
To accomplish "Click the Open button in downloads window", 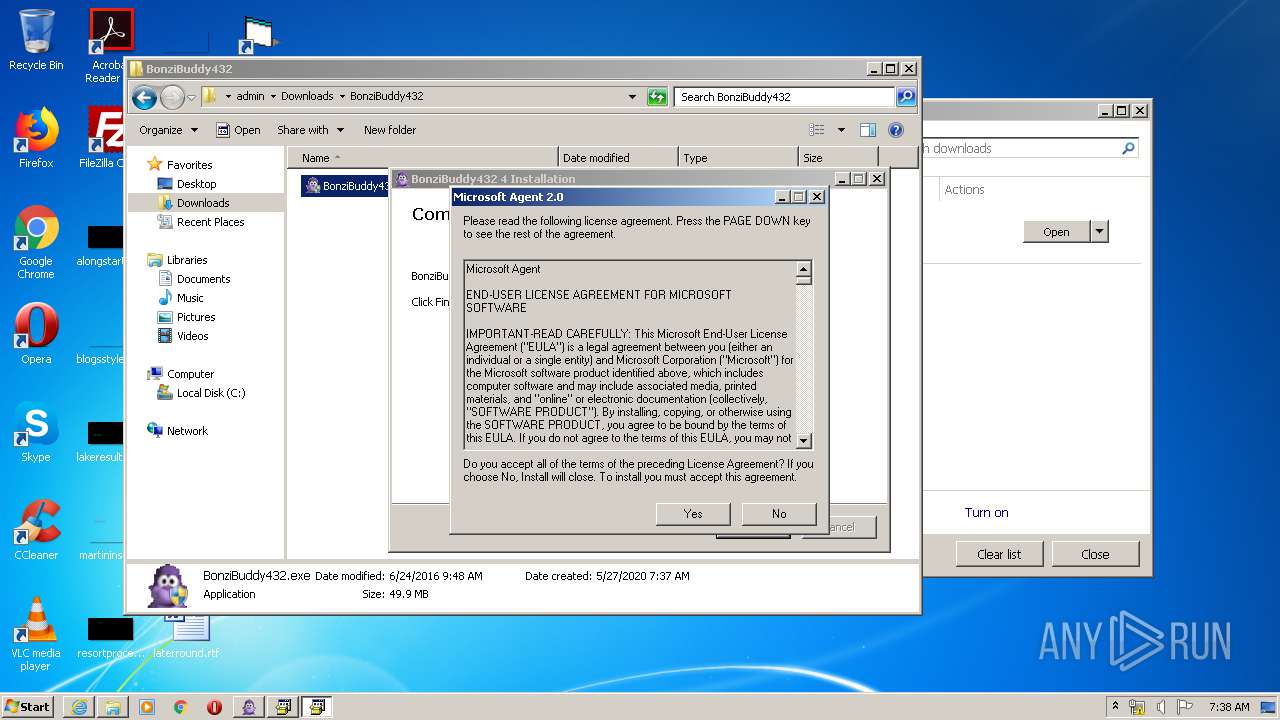I will pos(1056,232).
